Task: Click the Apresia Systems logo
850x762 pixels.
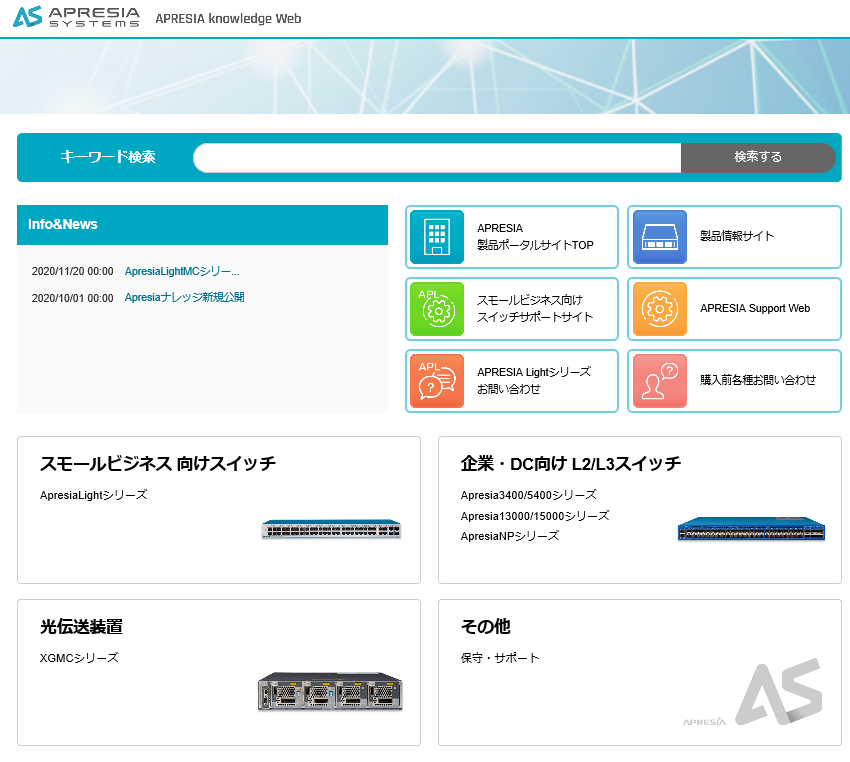Action: pos(76,17)
